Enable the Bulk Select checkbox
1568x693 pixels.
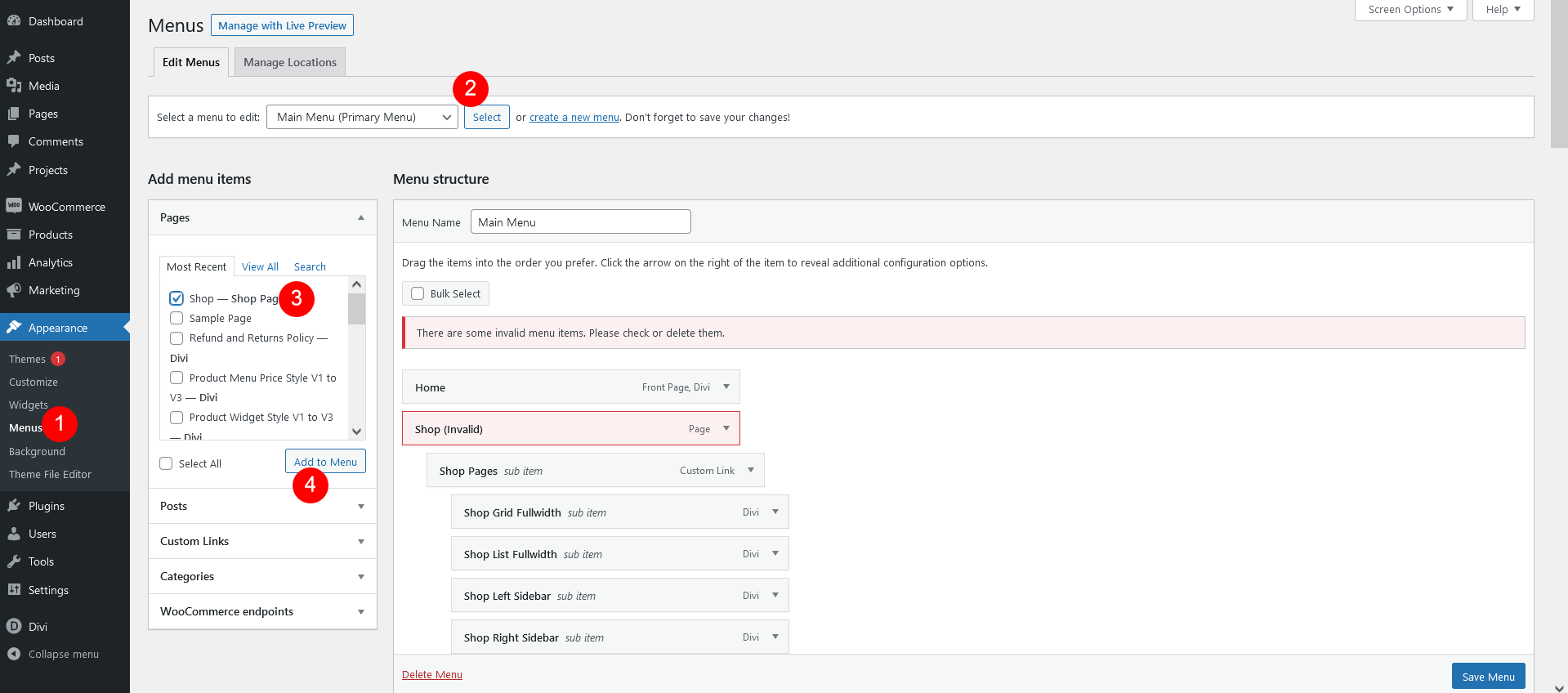tap(418, 293)
